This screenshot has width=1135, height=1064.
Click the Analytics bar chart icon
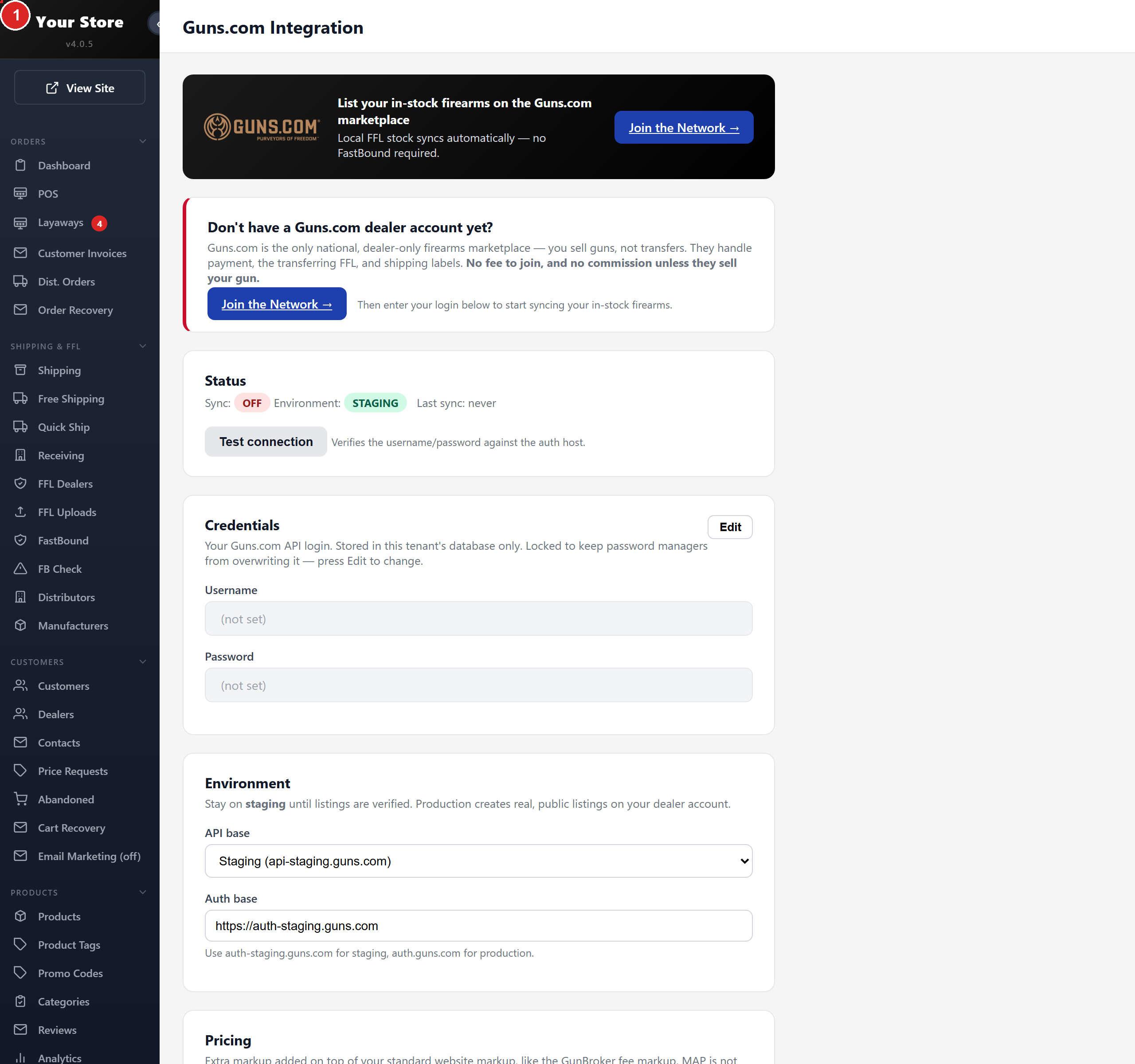(20, 1058)
